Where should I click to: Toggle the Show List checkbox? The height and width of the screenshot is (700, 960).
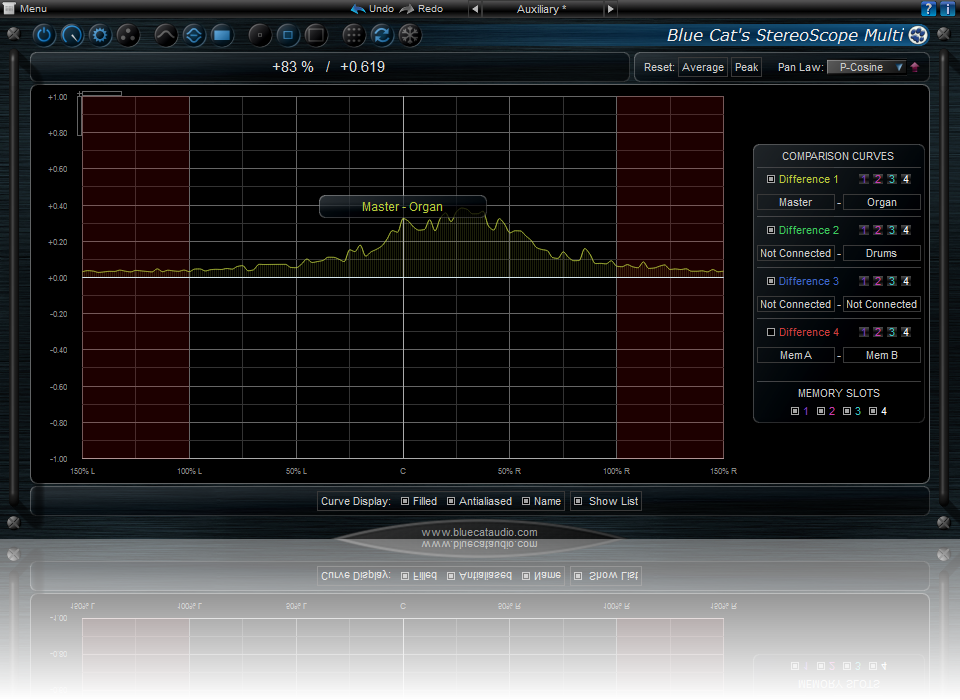coord(578,501)
